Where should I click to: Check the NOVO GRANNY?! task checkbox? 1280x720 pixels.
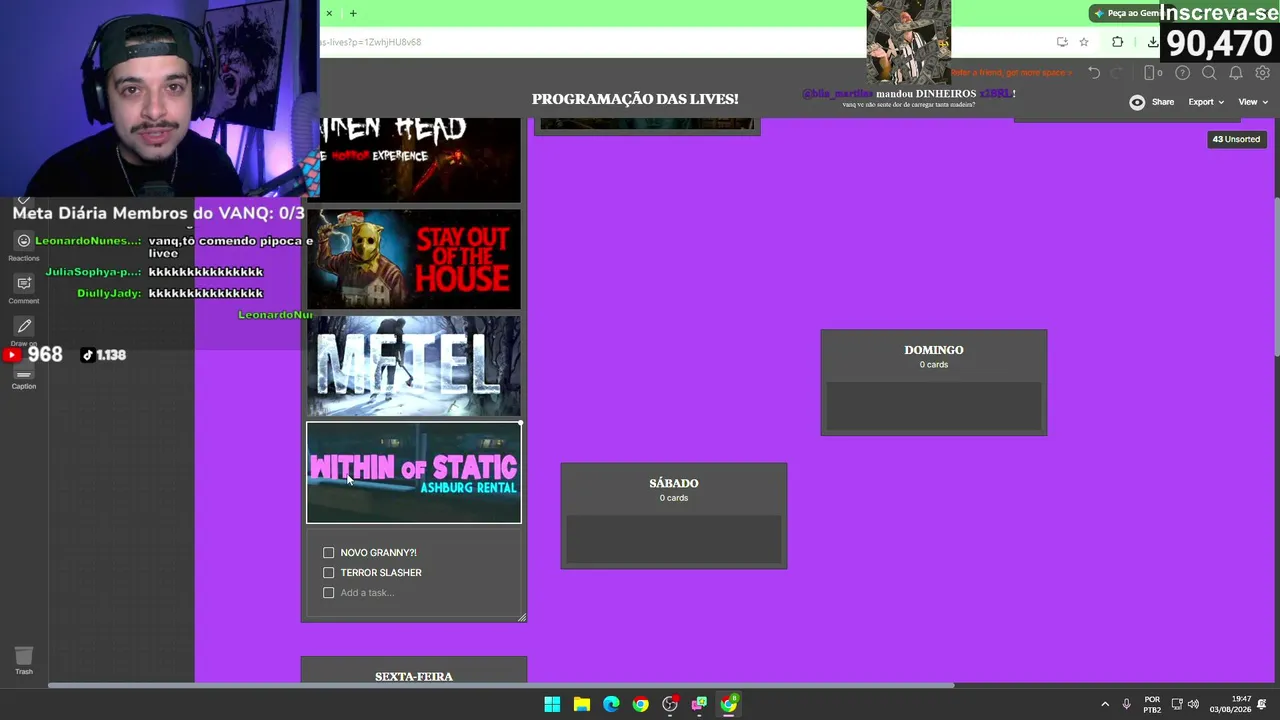[x=329, y=553]
